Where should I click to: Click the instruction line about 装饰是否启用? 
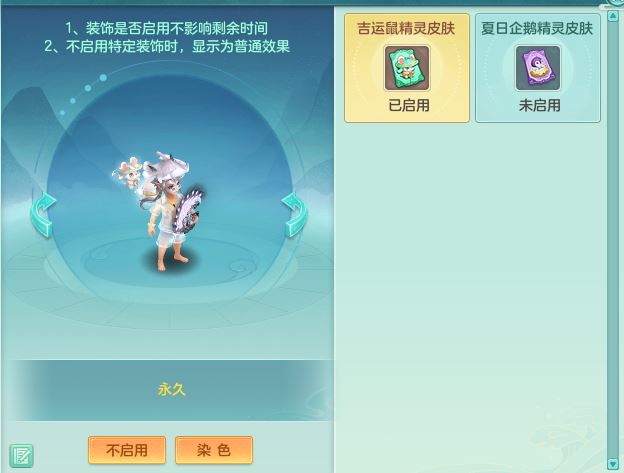point(166,28)
